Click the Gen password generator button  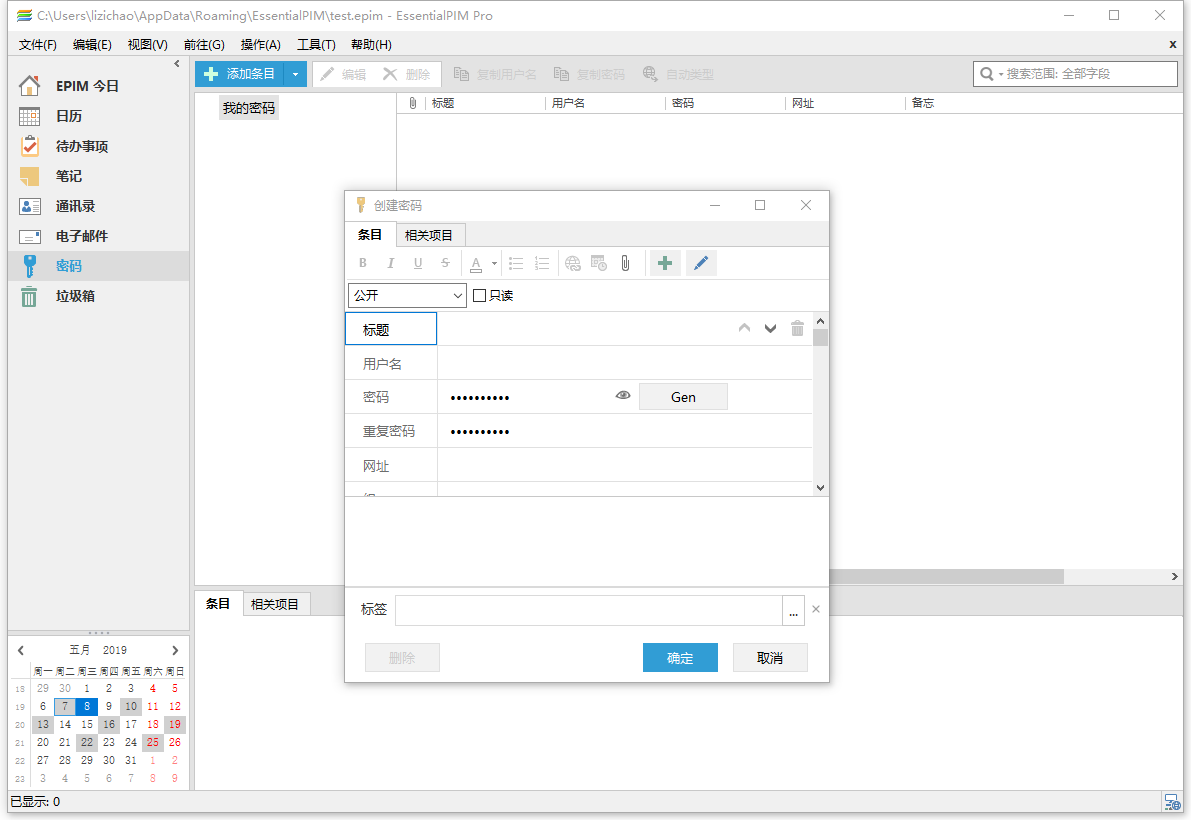(x=683, y=396)
